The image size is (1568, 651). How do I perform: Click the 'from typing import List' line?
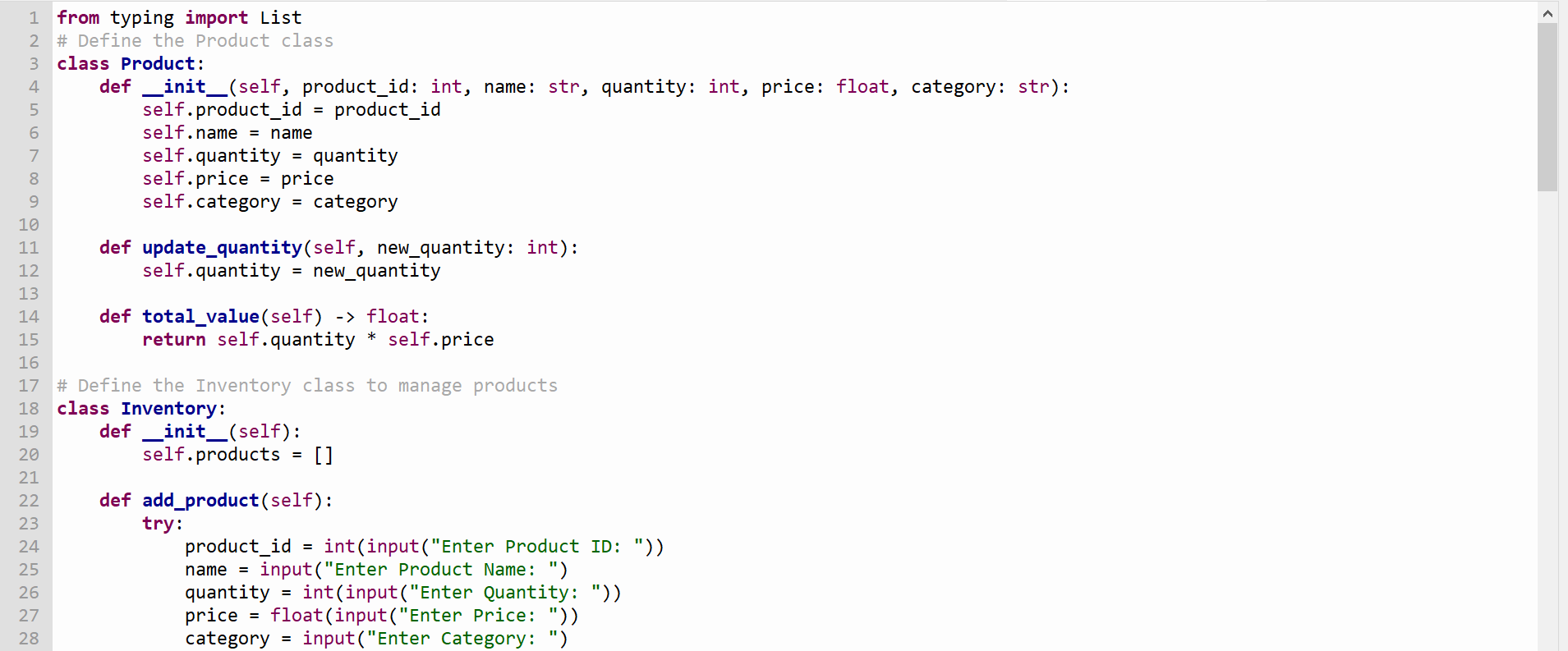coord(179,18)
